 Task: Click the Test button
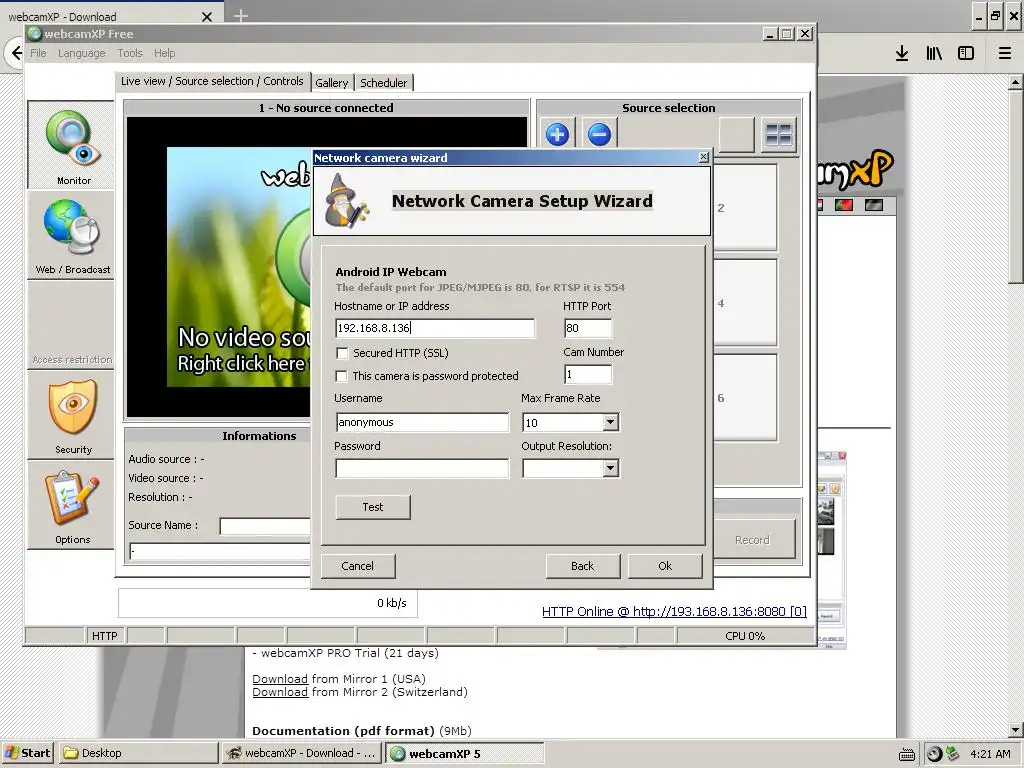coord(373,507)
